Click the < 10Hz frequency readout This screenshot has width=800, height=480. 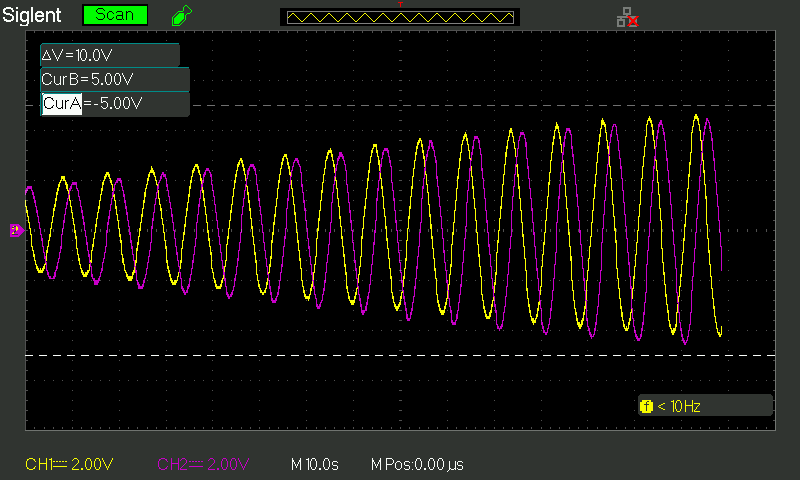coord(679,407)
